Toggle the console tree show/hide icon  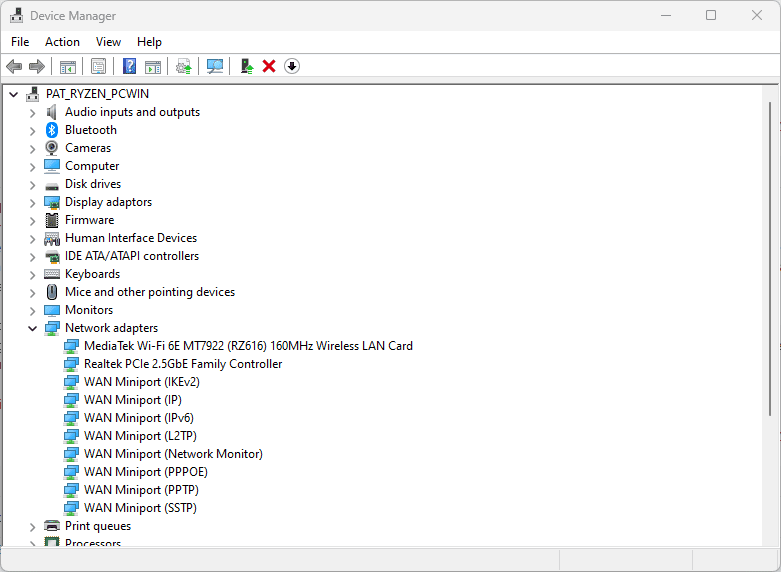pos(68,66)
